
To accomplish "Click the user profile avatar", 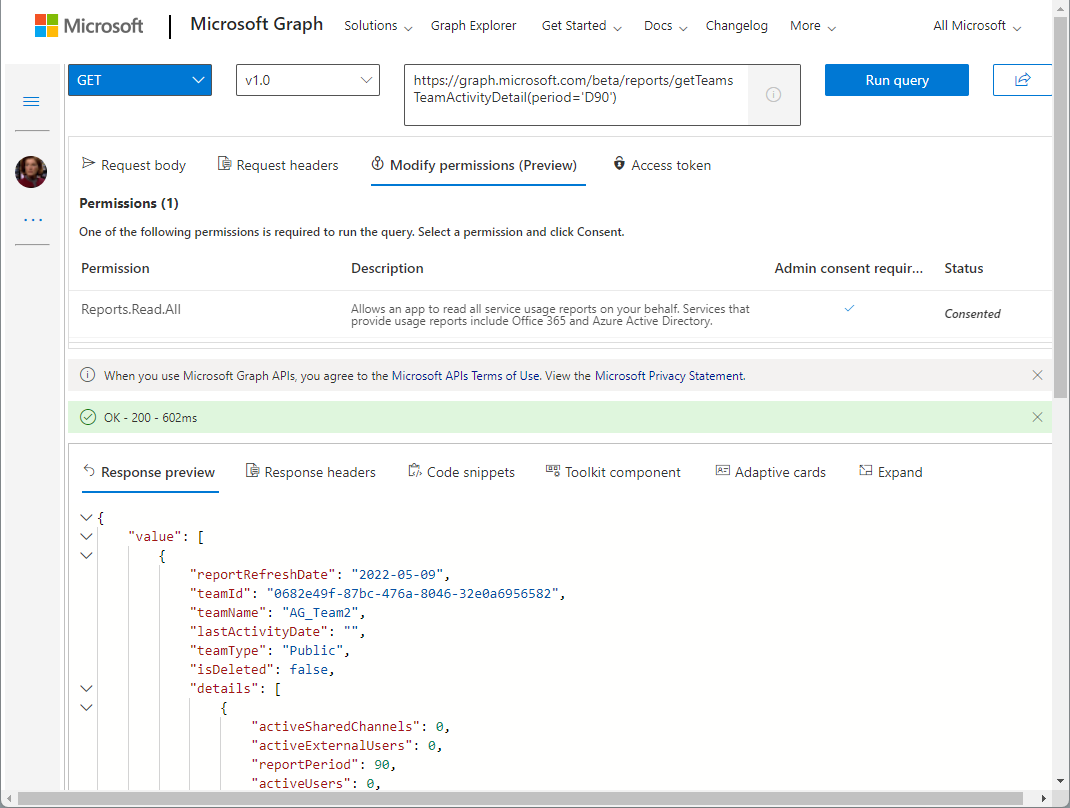I will click(31, 172).
